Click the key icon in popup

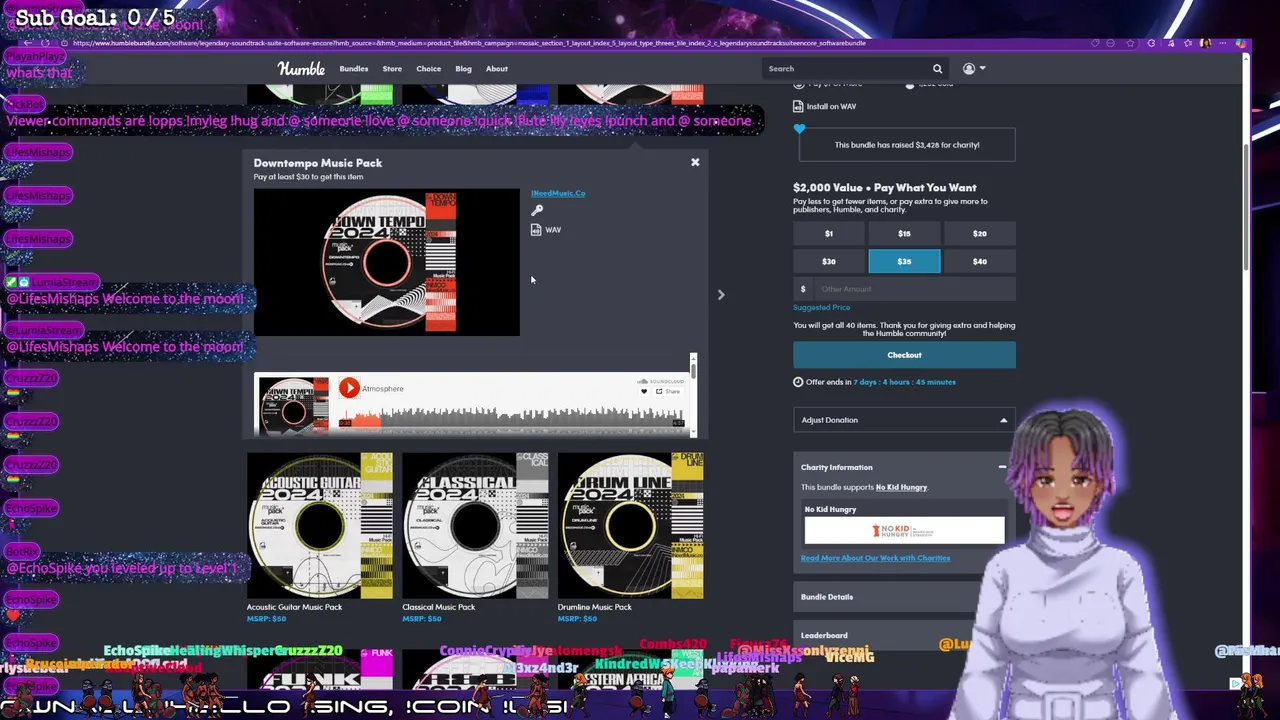pos(537,210)
